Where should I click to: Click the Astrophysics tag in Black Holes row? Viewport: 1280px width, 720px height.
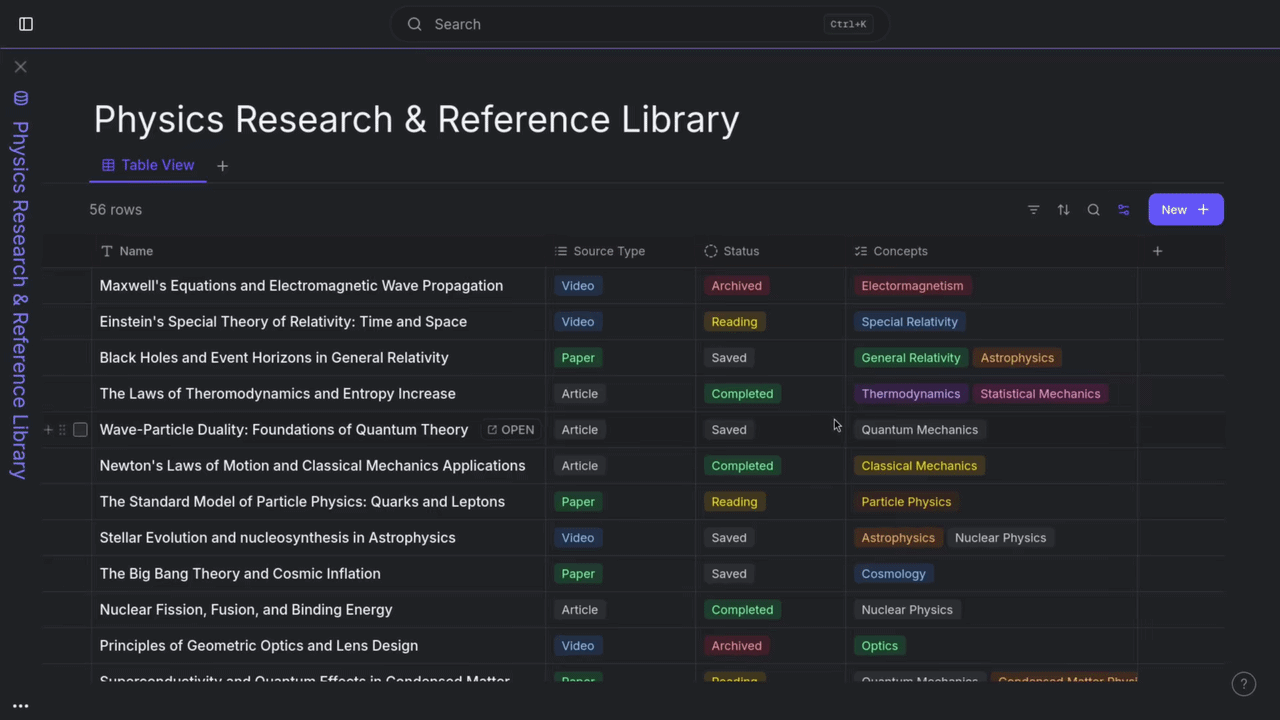pyautogui.click(x=1017, y=358)
